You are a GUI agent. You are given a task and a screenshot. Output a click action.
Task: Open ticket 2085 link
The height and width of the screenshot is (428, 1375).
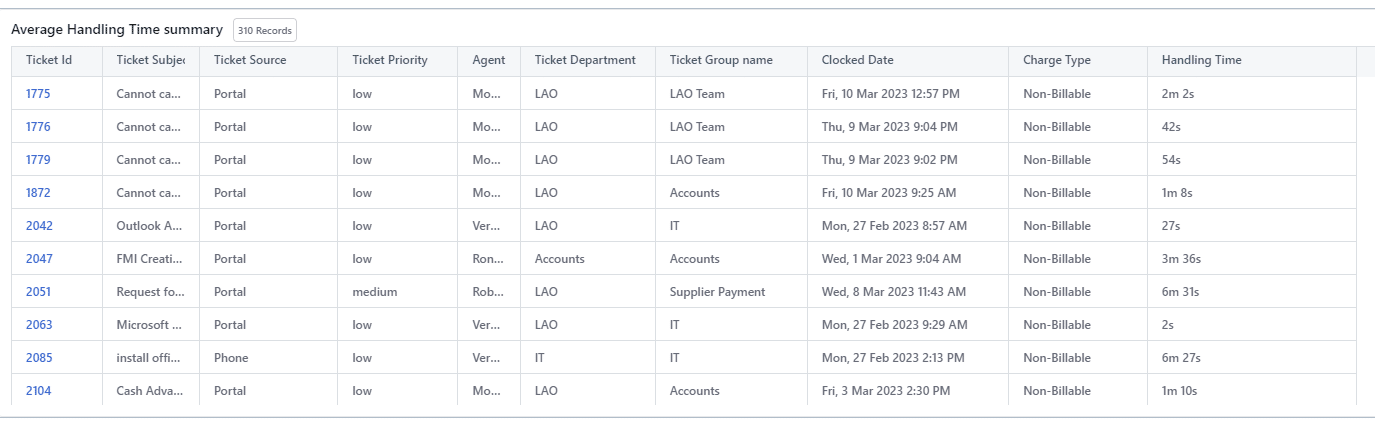pyautogui.click(x=39, y=358)
